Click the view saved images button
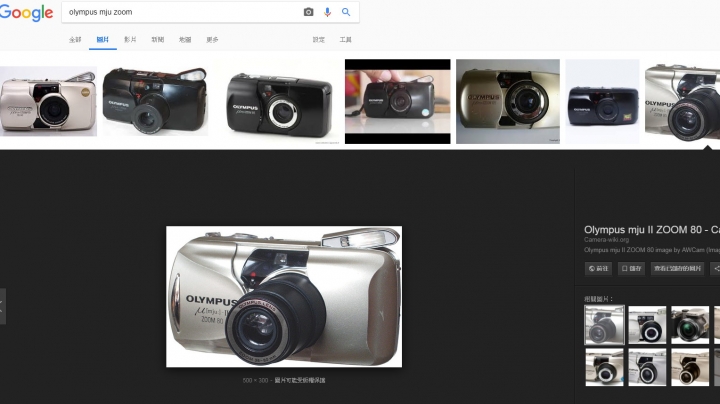 (678, 269)
